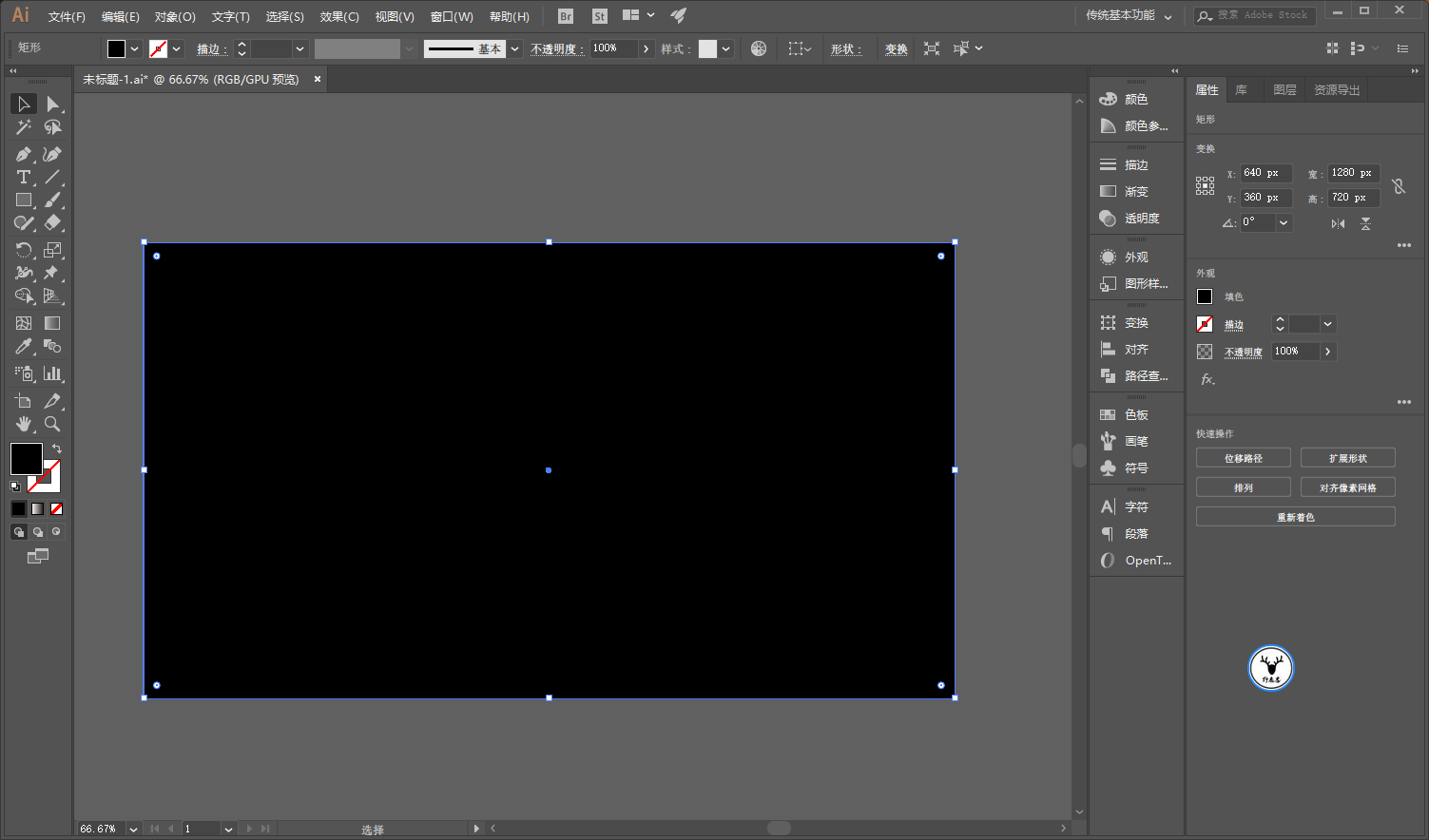Open the 字符 (Character) panel
This screenshot has width=1429, height=840.
coord(1136,506)
